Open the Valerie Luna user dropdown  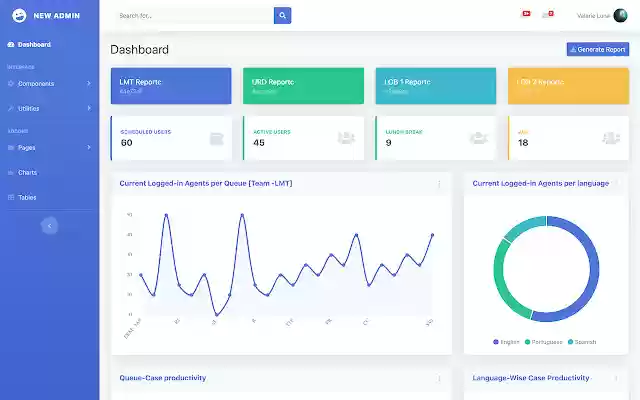coord(602,16)
